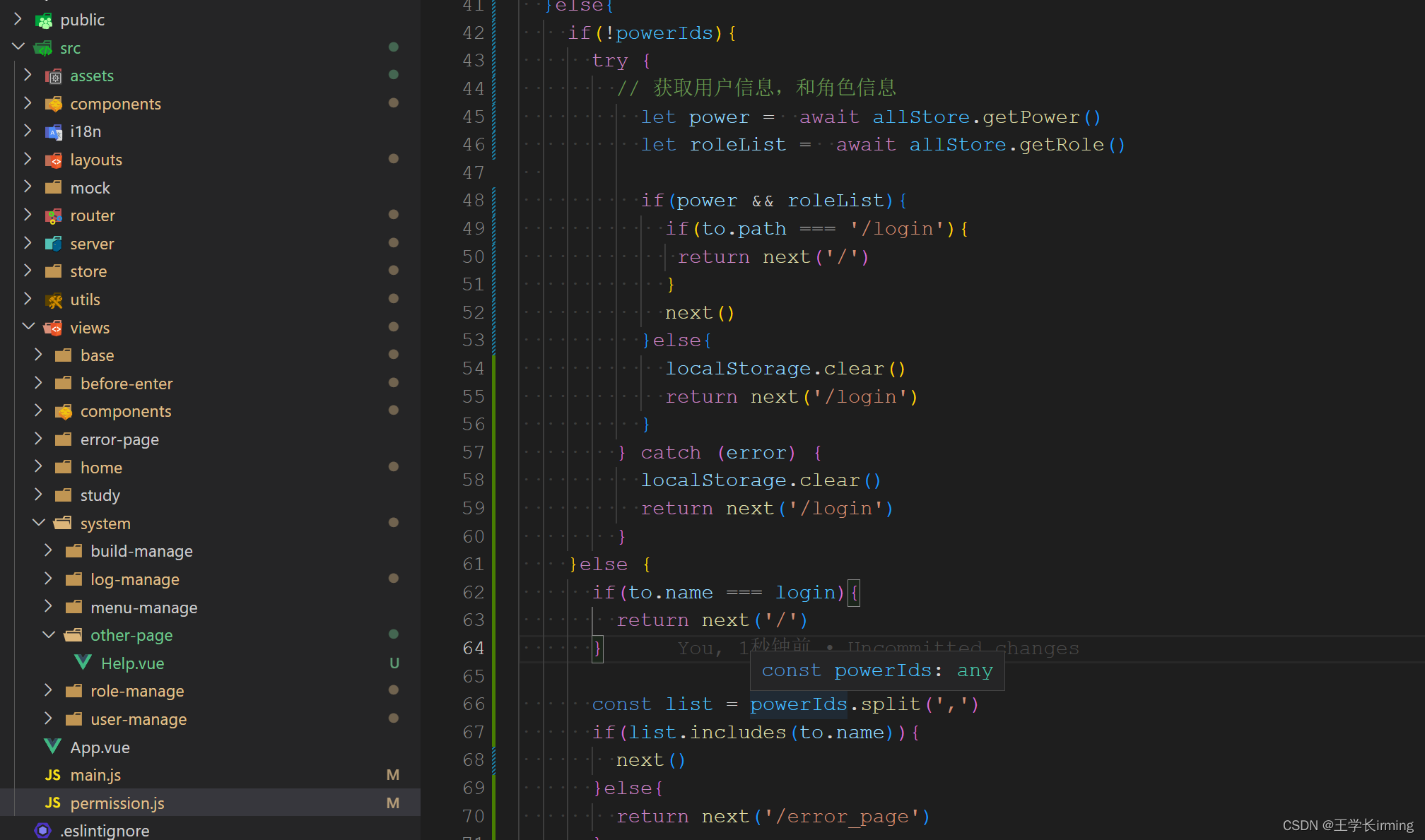Image resolution: width=1425 pixels, height=840 pixels.
Task: Click the i18n folder icon
Action: tap(54, 132)
